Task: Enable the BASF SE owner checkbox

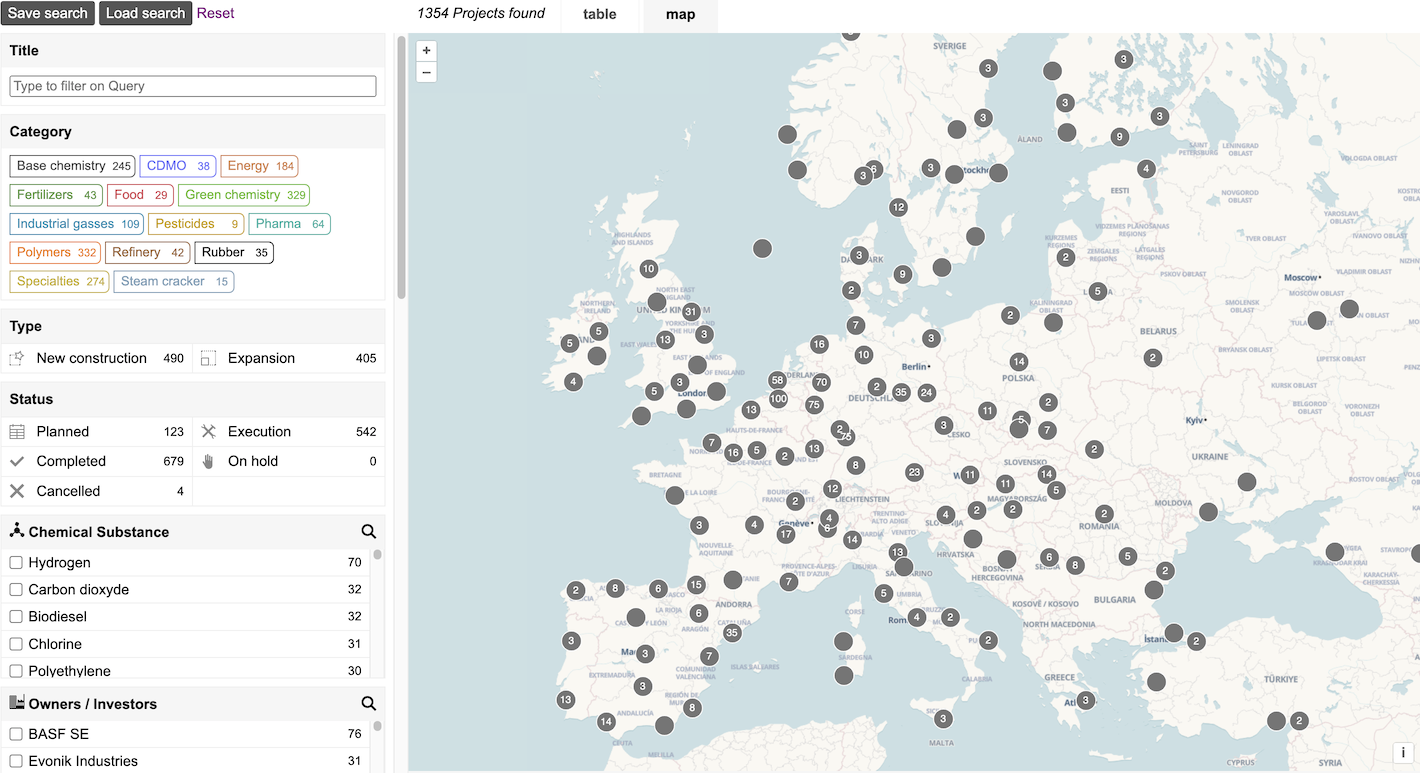Action: (16, 734)
